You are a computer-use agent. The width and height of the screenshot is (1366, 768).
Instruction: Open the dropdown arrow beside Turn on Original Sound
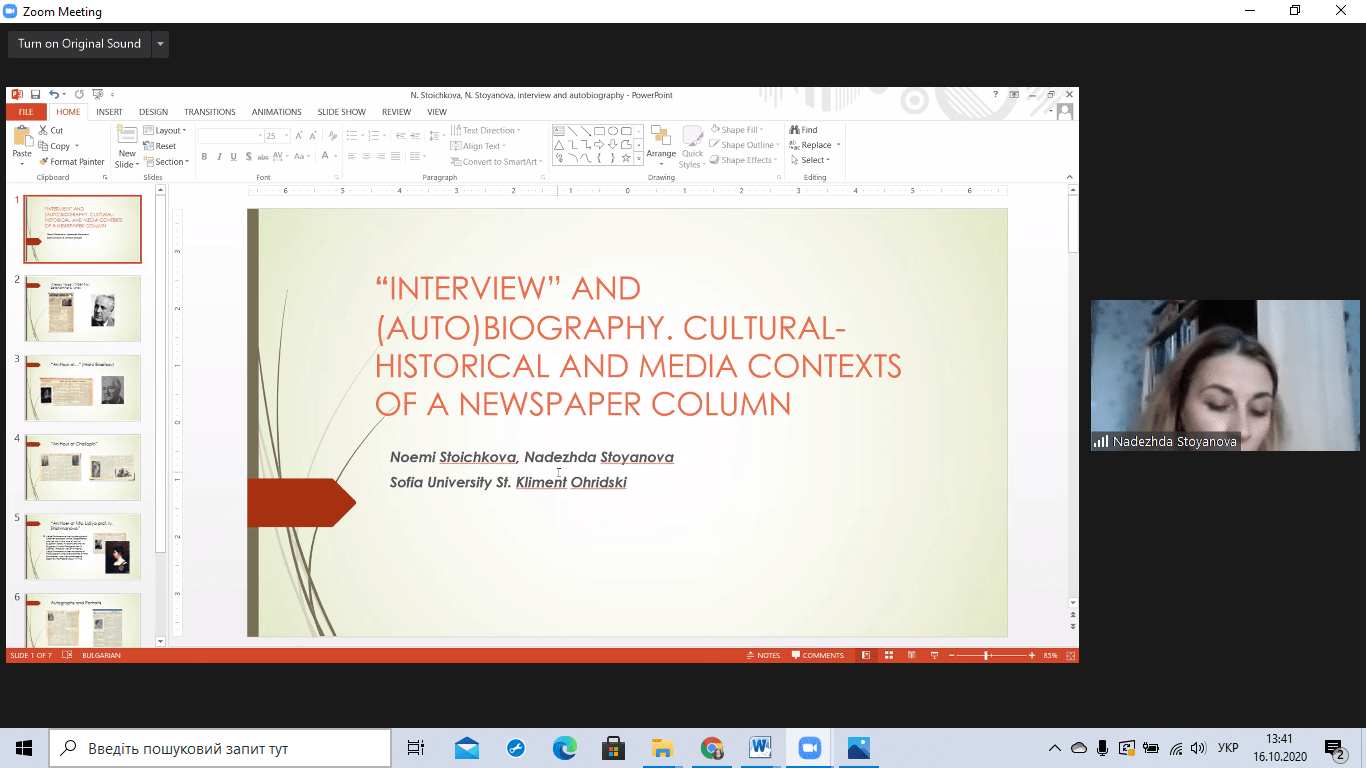pyautogui.click(x=160, y=44)
